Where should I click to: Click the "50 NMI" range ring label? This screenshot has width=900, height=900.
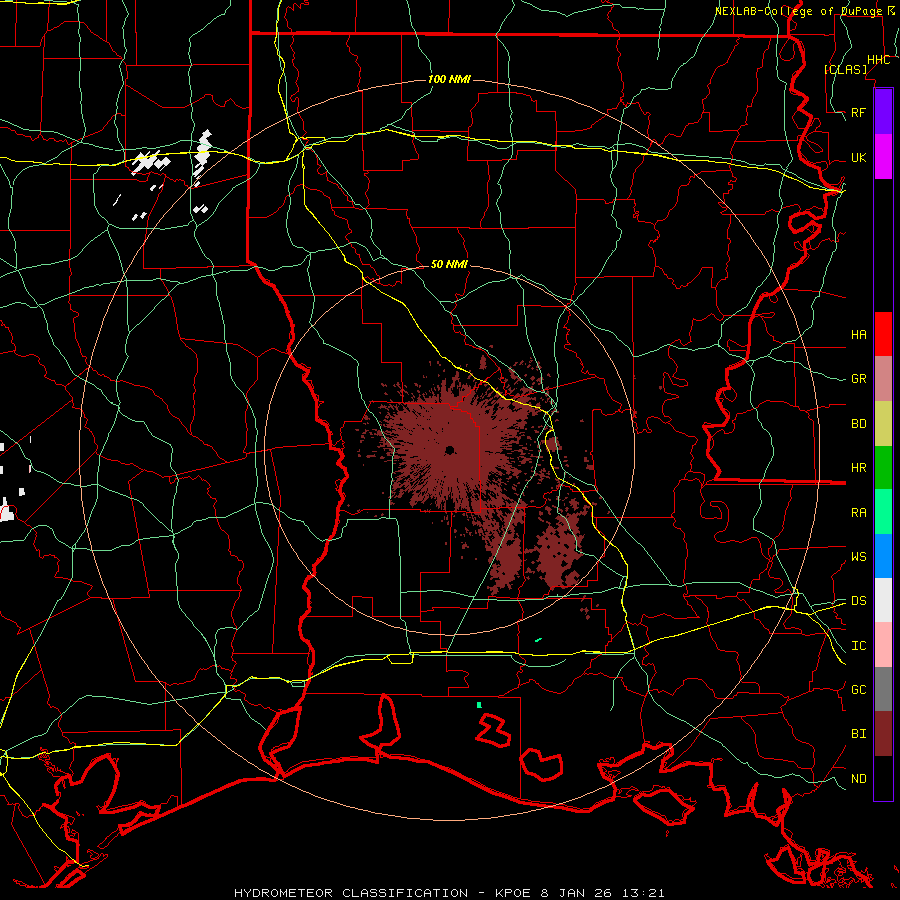click(x=449, y=264)
